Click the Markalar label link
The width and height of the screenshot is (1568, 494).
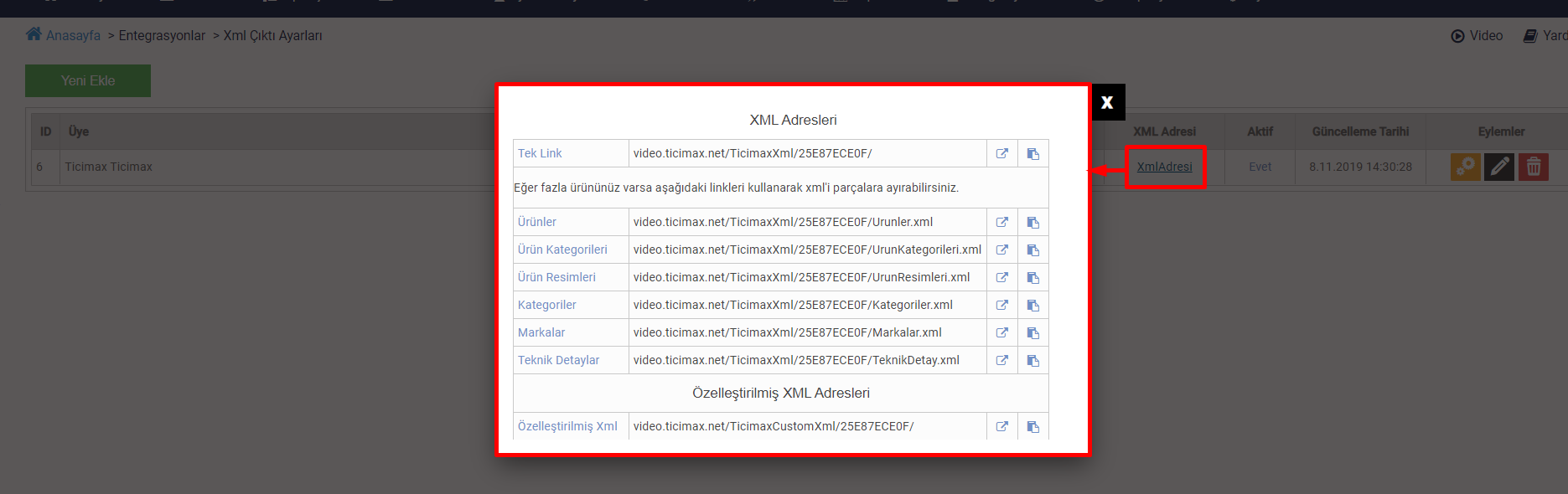tap(541, 332)
